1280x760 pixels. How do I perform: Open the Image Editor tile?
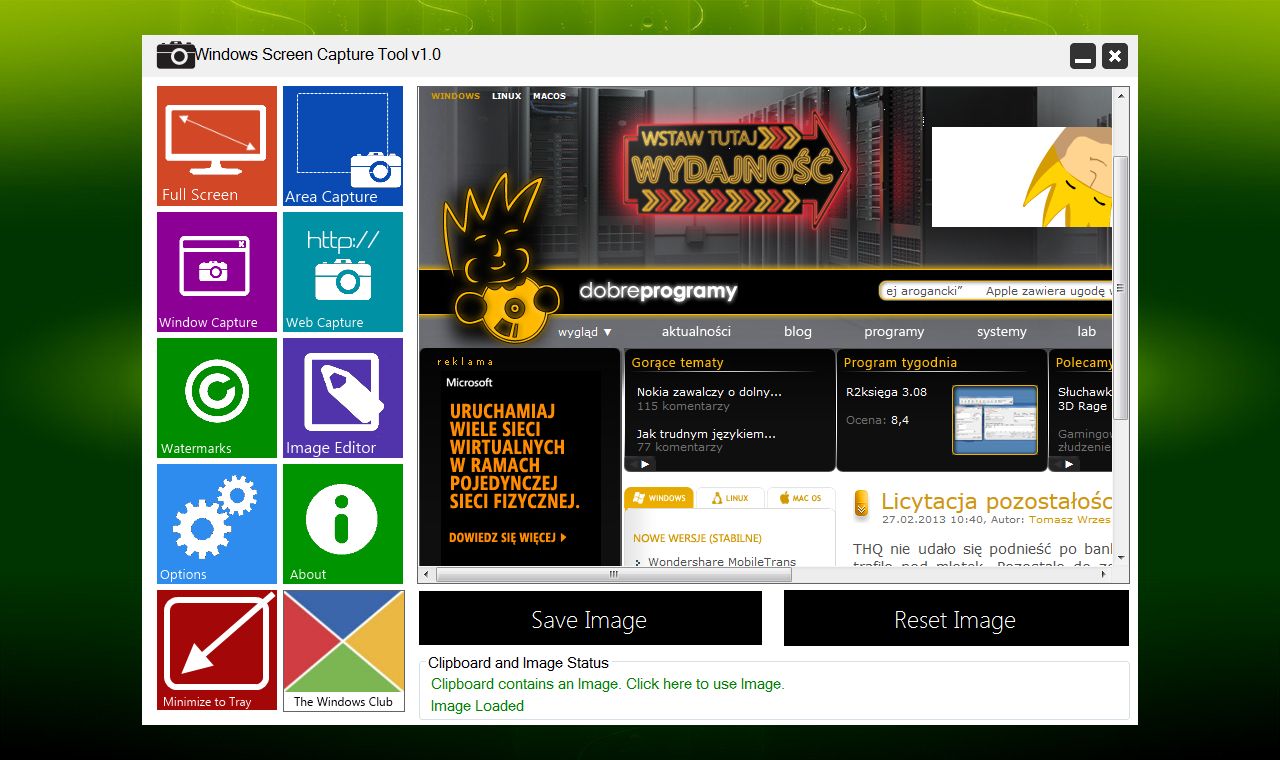point(343,398)
